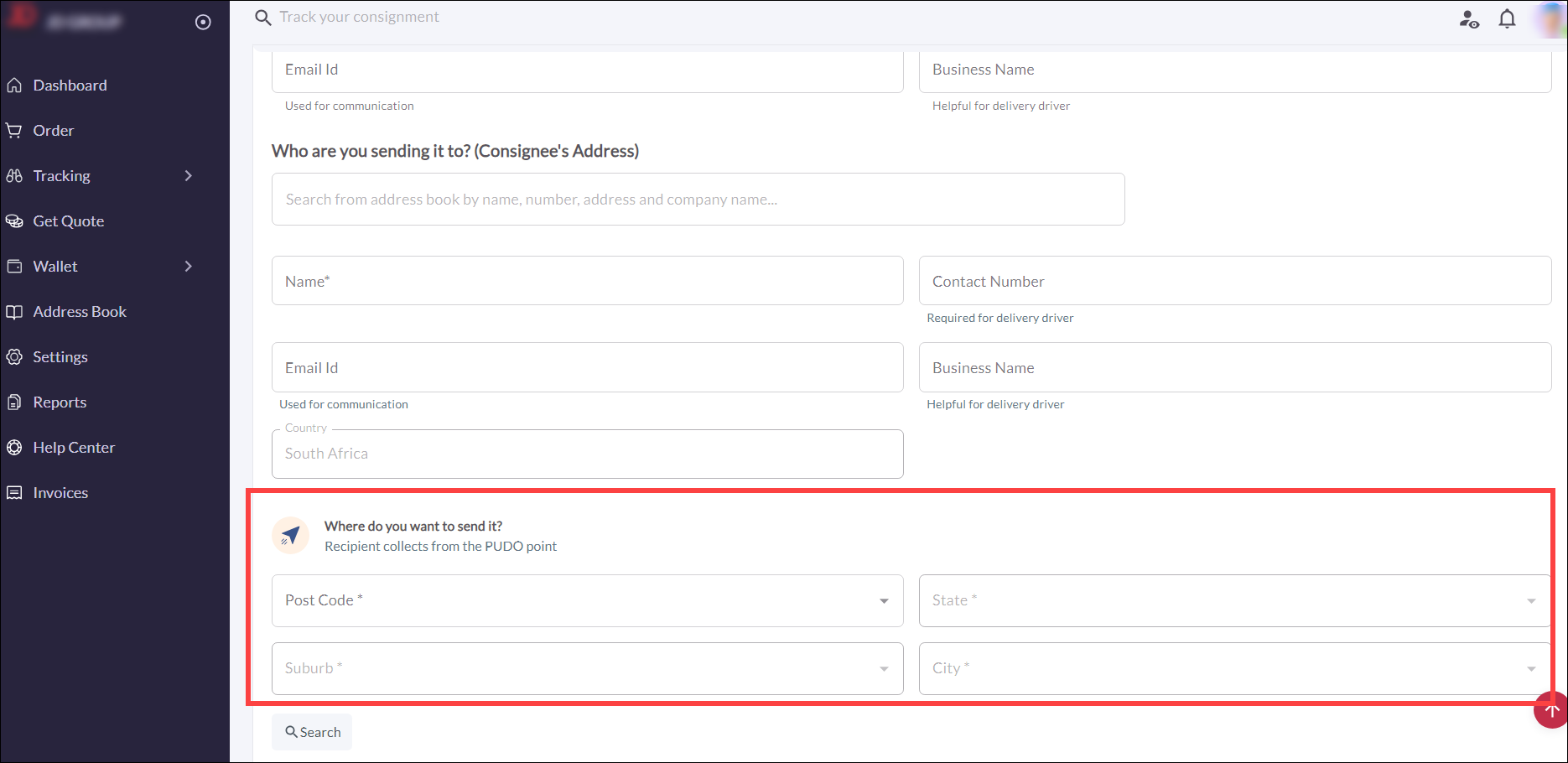This screenshot has height=763, width=1568.
Task: Click the Order cart icon
Action: click(14, 131)
